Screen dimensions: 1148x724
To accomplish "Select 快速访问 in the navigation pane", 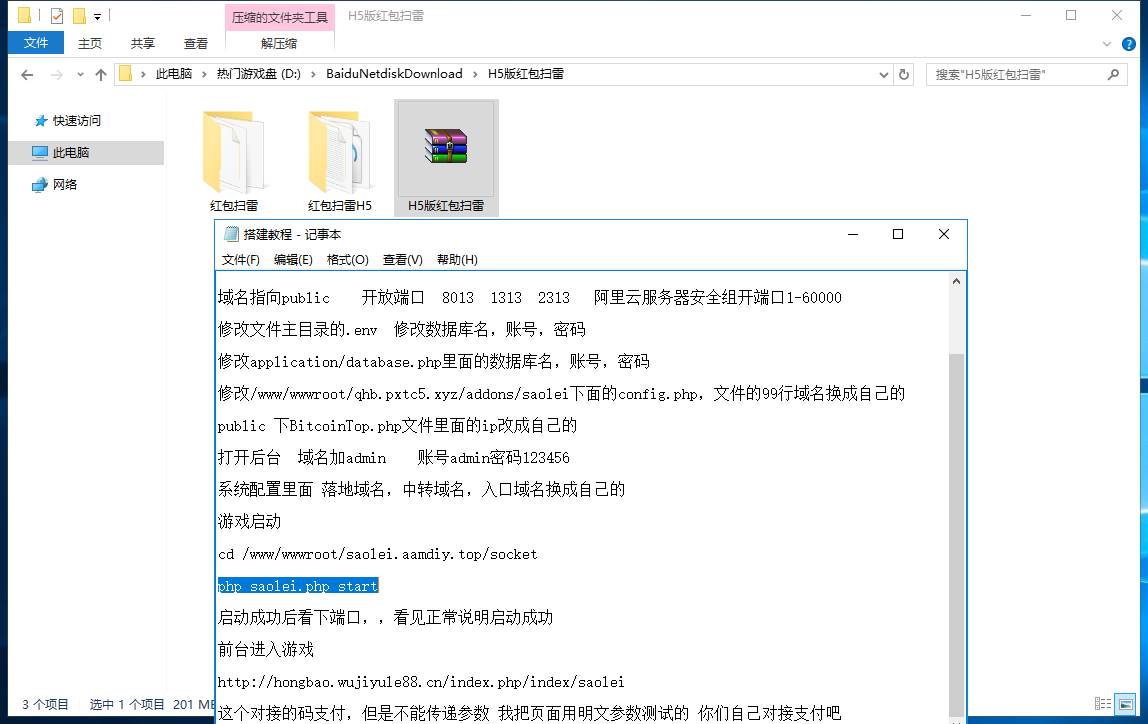I will (x=76, y=121).
